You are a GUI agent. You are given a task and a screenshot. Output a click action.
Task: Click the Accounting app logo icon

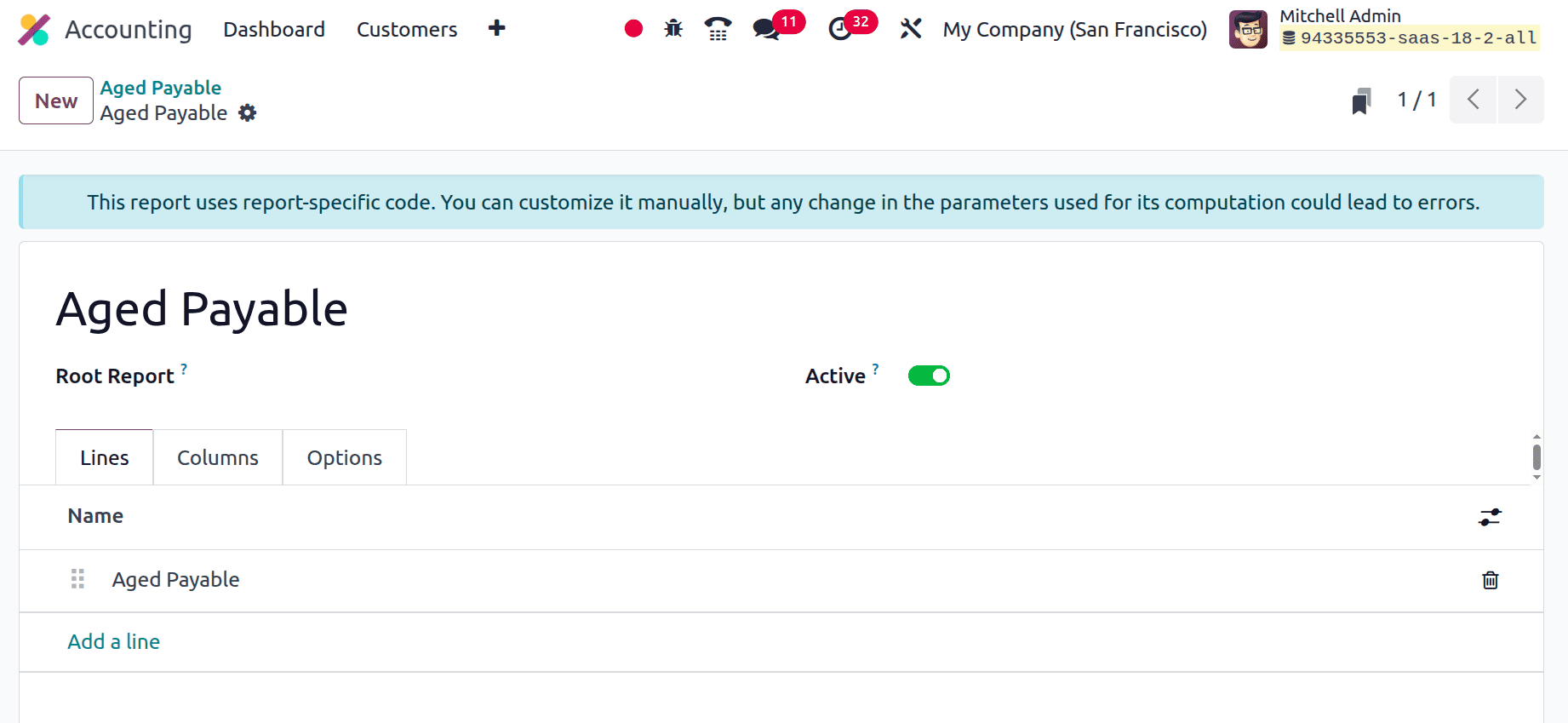tap(35, 30)
